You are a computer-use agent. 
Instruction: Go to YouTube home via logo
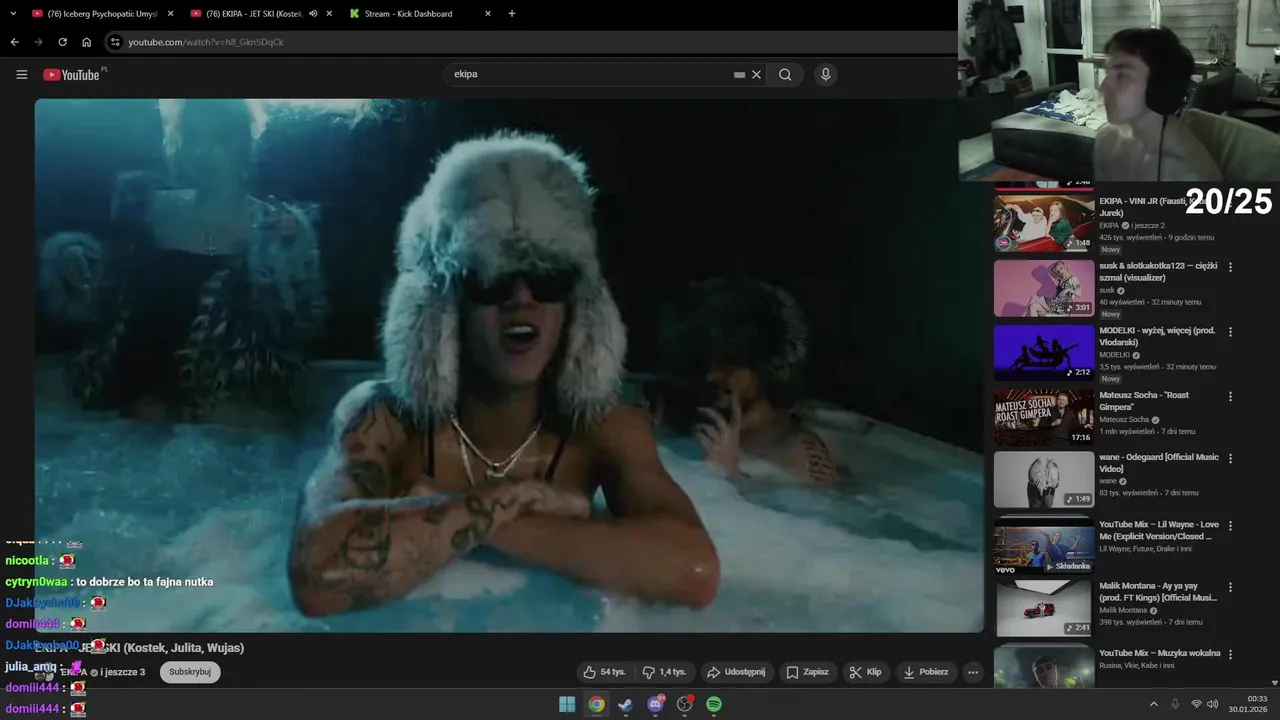(x=72, y=74)
